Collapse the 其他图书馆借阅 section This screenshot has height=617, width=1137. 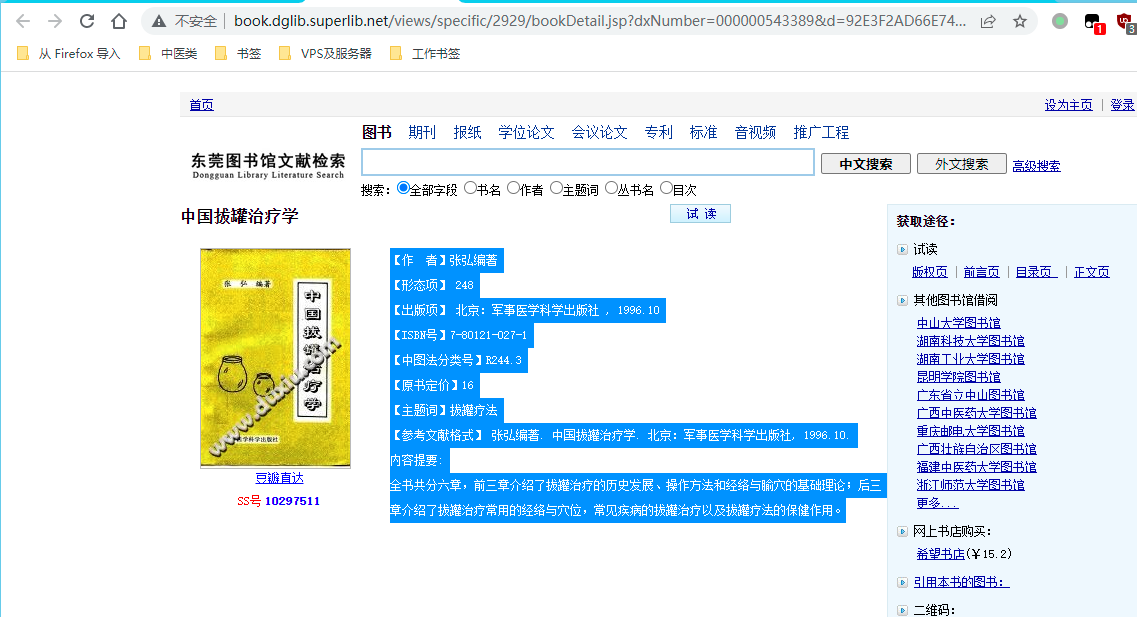coord(902,300)
